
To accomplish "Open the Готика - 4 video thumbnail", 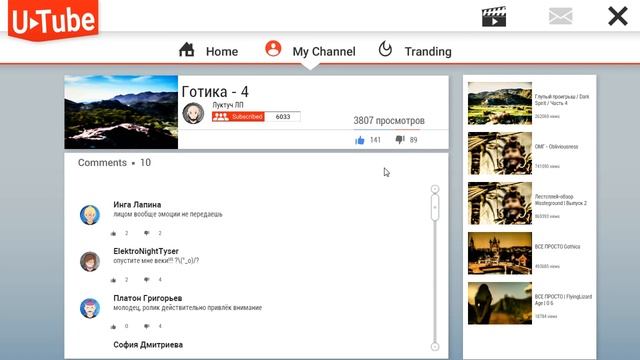I will [121, 112].
